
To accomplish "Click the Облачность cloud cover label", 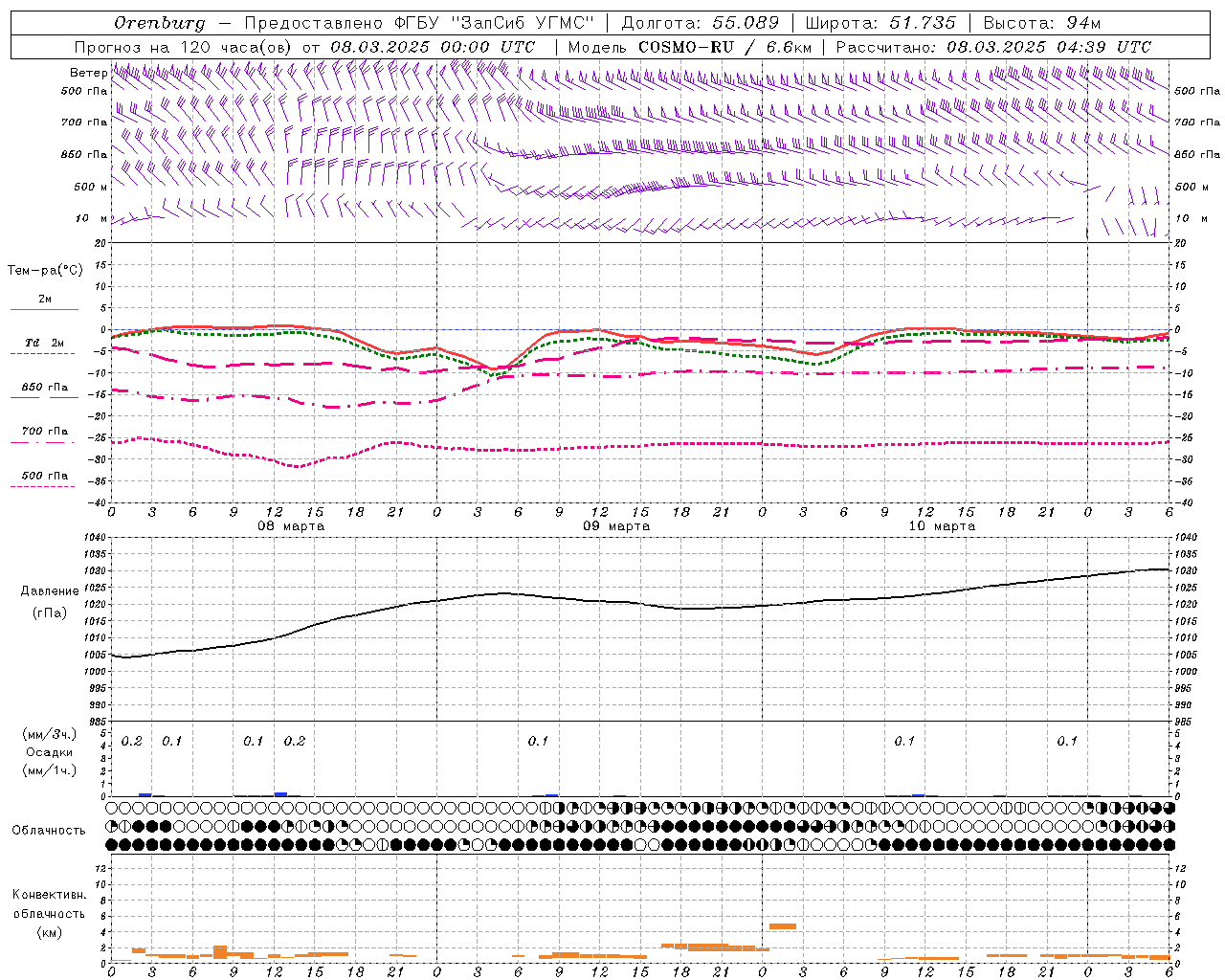I will [x=49, y=830].
